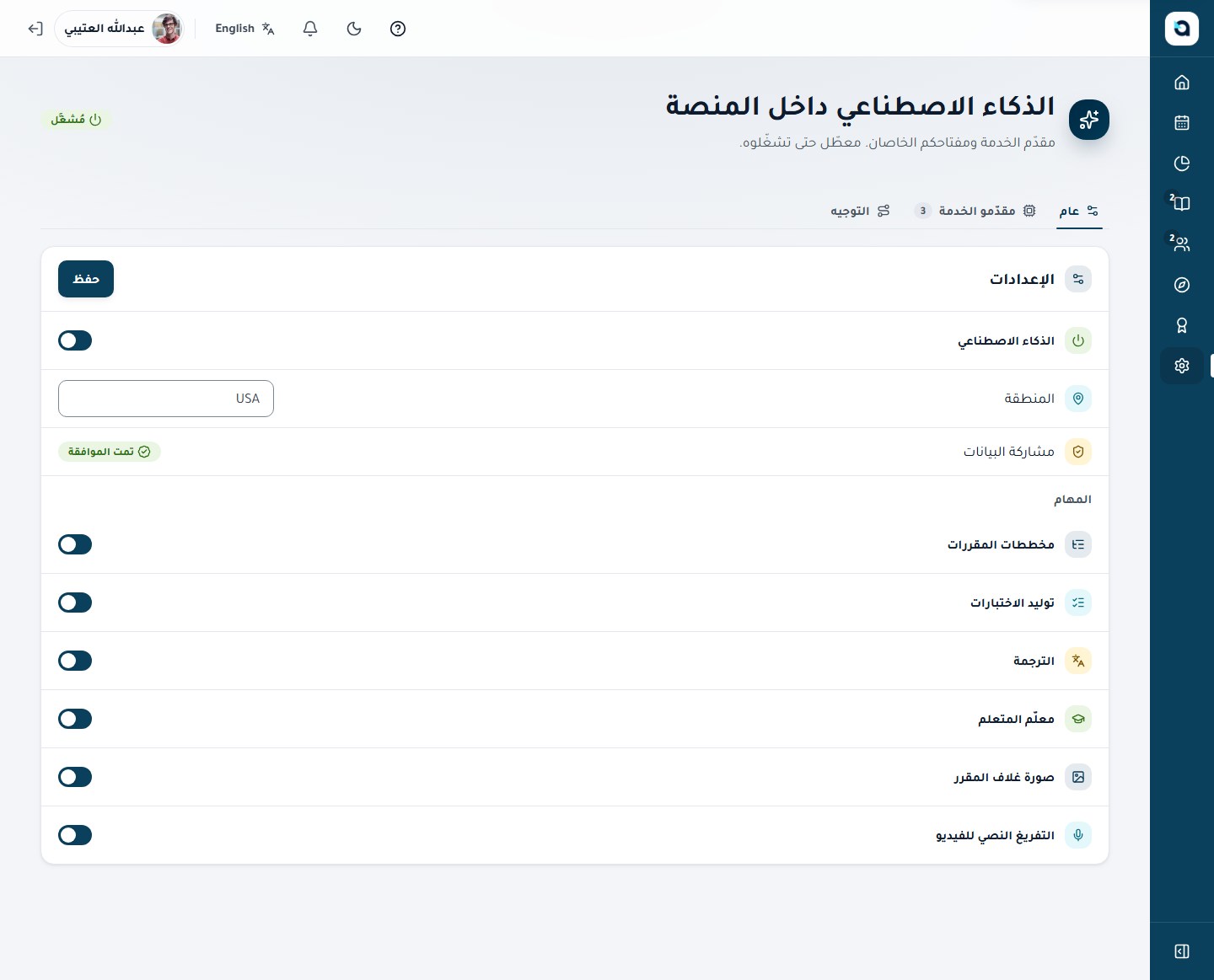Click the الإعدادات heading text
This screenshot has width=1214, height=980.
point(1022,279)
